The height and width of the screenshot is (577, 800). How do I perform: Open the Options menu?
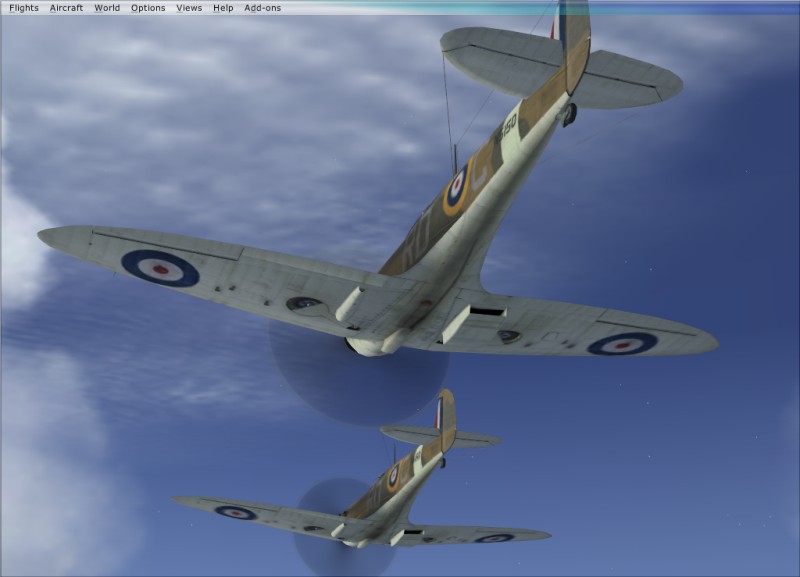tap(148, 8)
